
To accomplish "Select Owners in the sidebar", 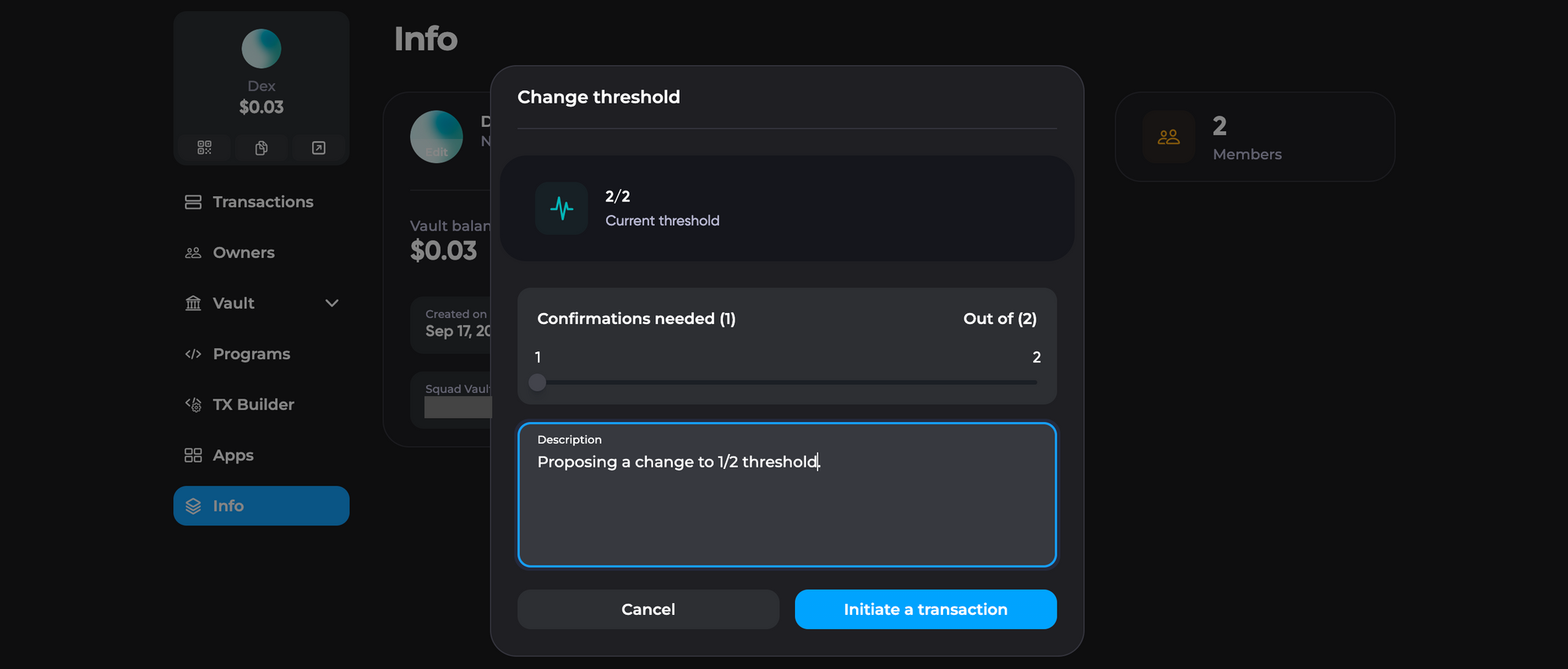I will tap(243, 252).
